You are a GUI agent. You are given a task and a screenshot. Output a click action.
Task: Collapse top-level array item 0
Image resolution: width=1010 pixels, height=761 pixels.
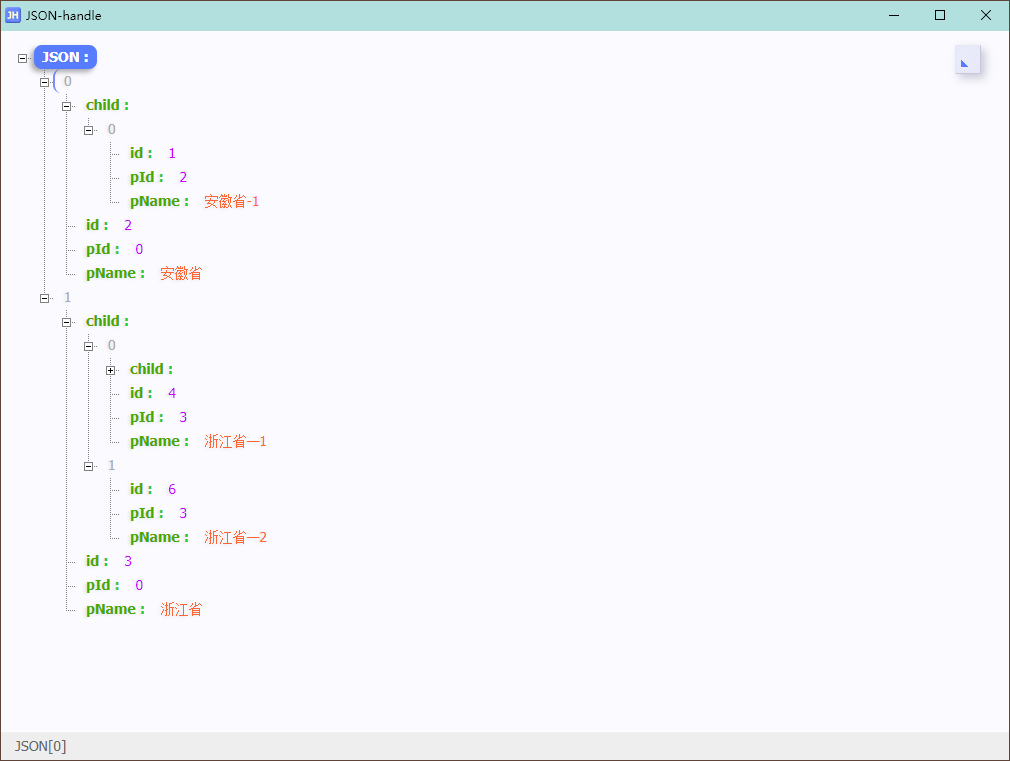44,82
